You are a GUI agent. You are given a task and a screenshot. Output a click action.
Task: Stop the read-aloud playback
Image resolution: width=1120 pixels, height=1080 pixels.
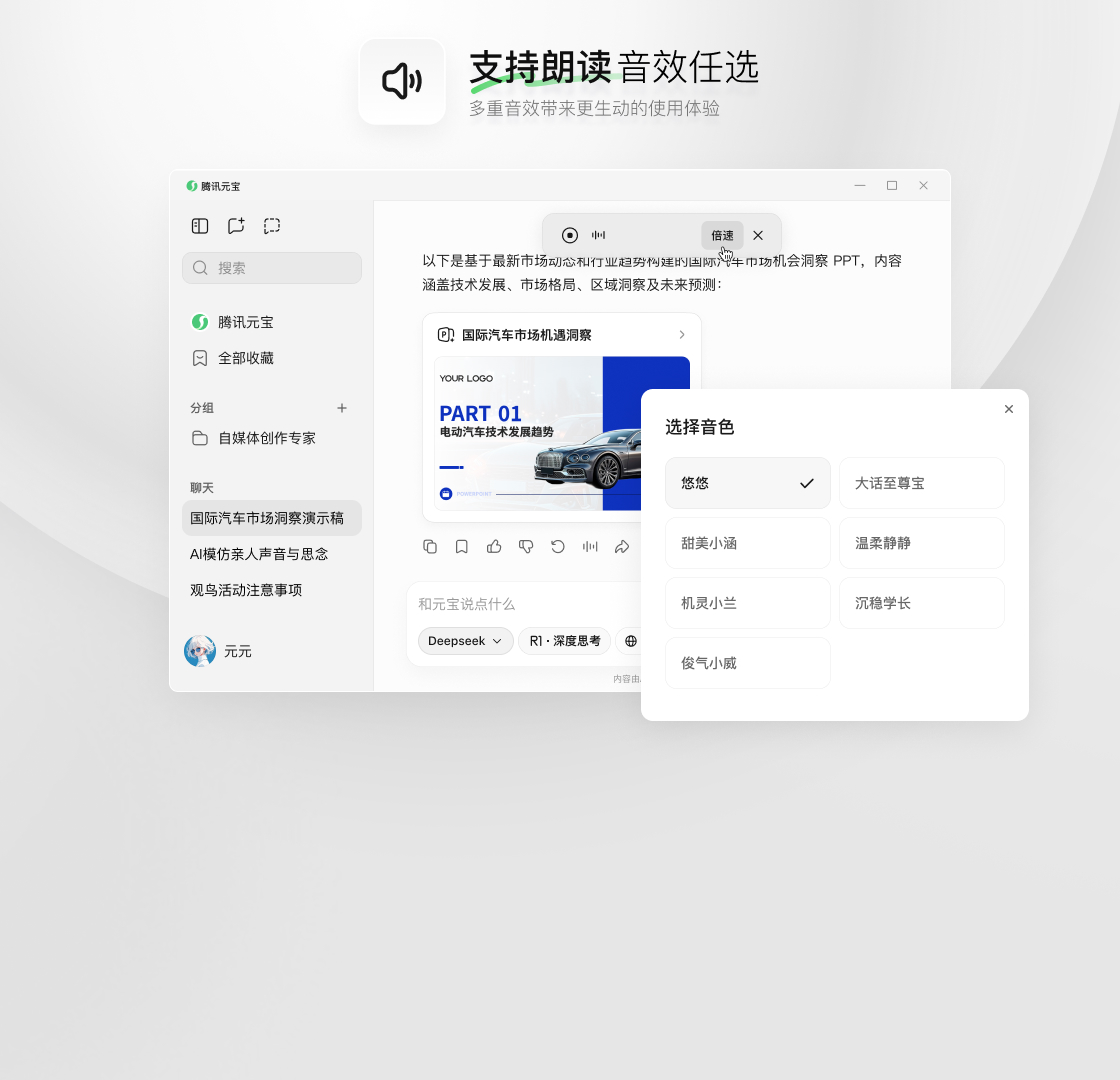click(570, 235)
